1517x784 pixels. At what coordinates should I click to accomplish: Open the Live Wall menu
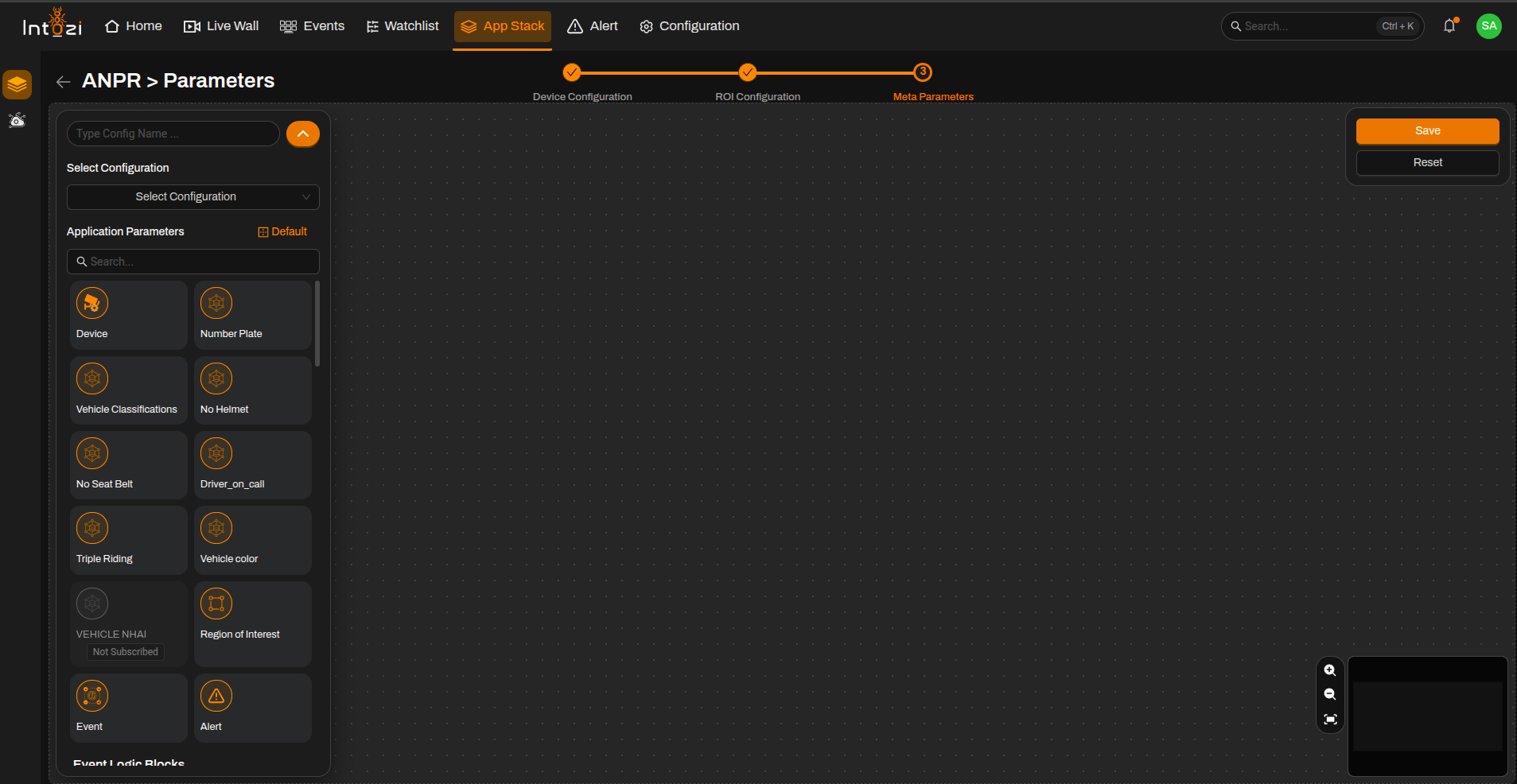point(221,26)
